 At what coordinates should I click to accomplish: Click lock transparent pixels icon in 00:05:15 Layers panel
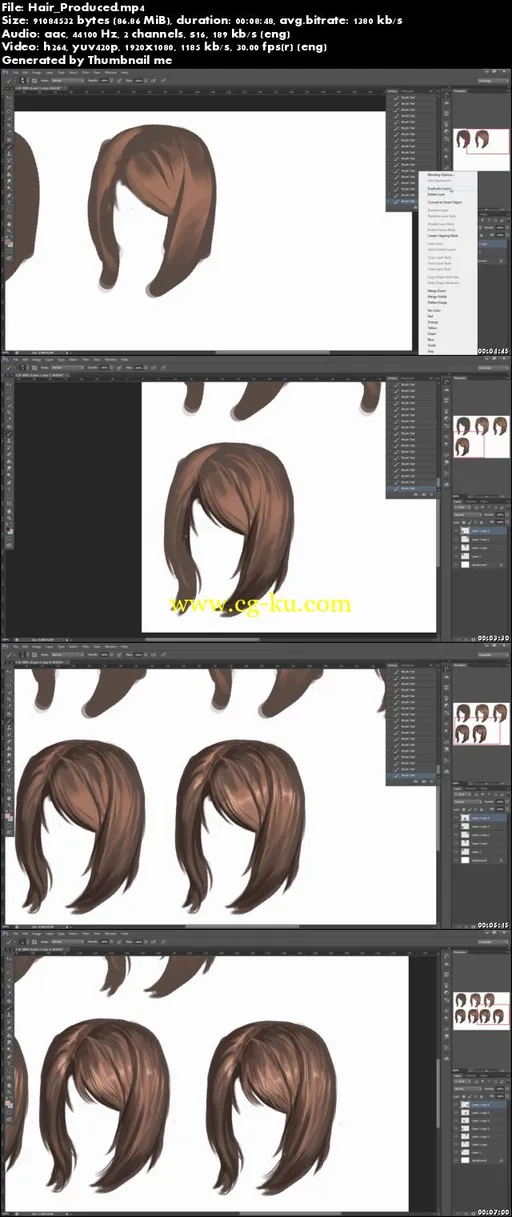click(464, 809)
